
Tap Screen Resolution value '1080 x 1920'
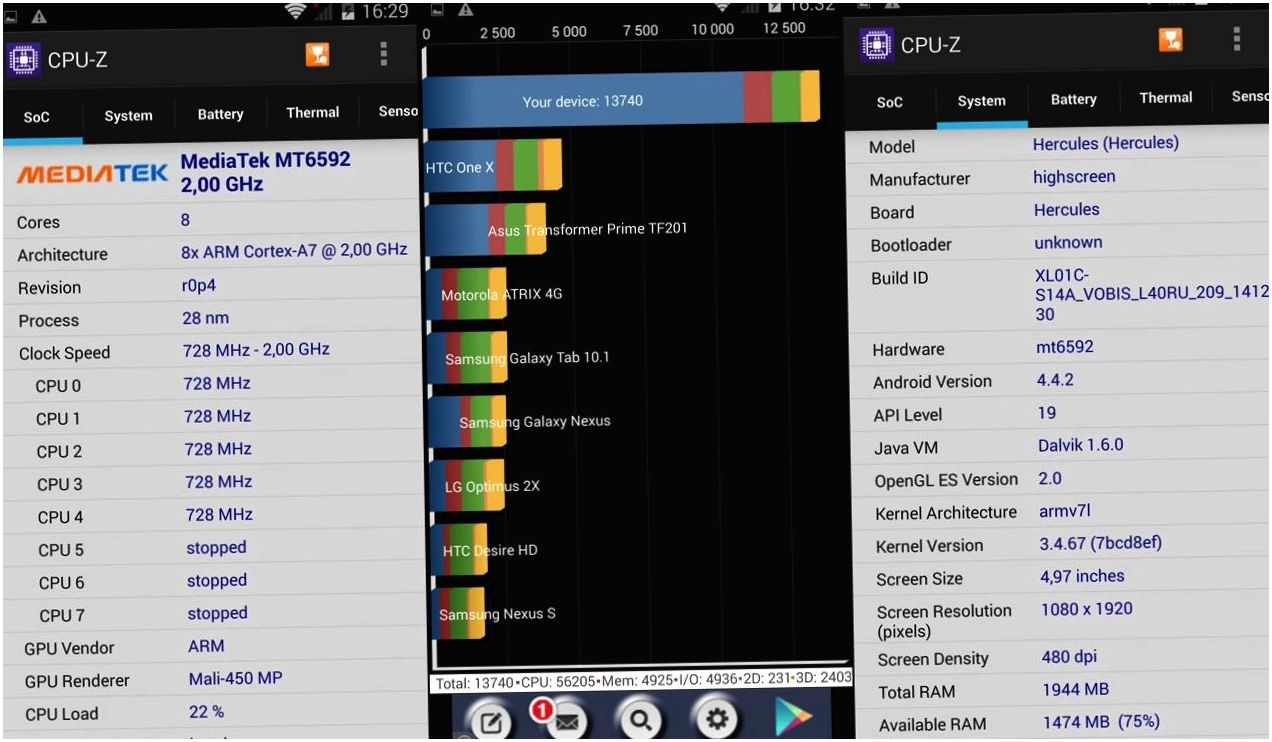point(1087,609)
